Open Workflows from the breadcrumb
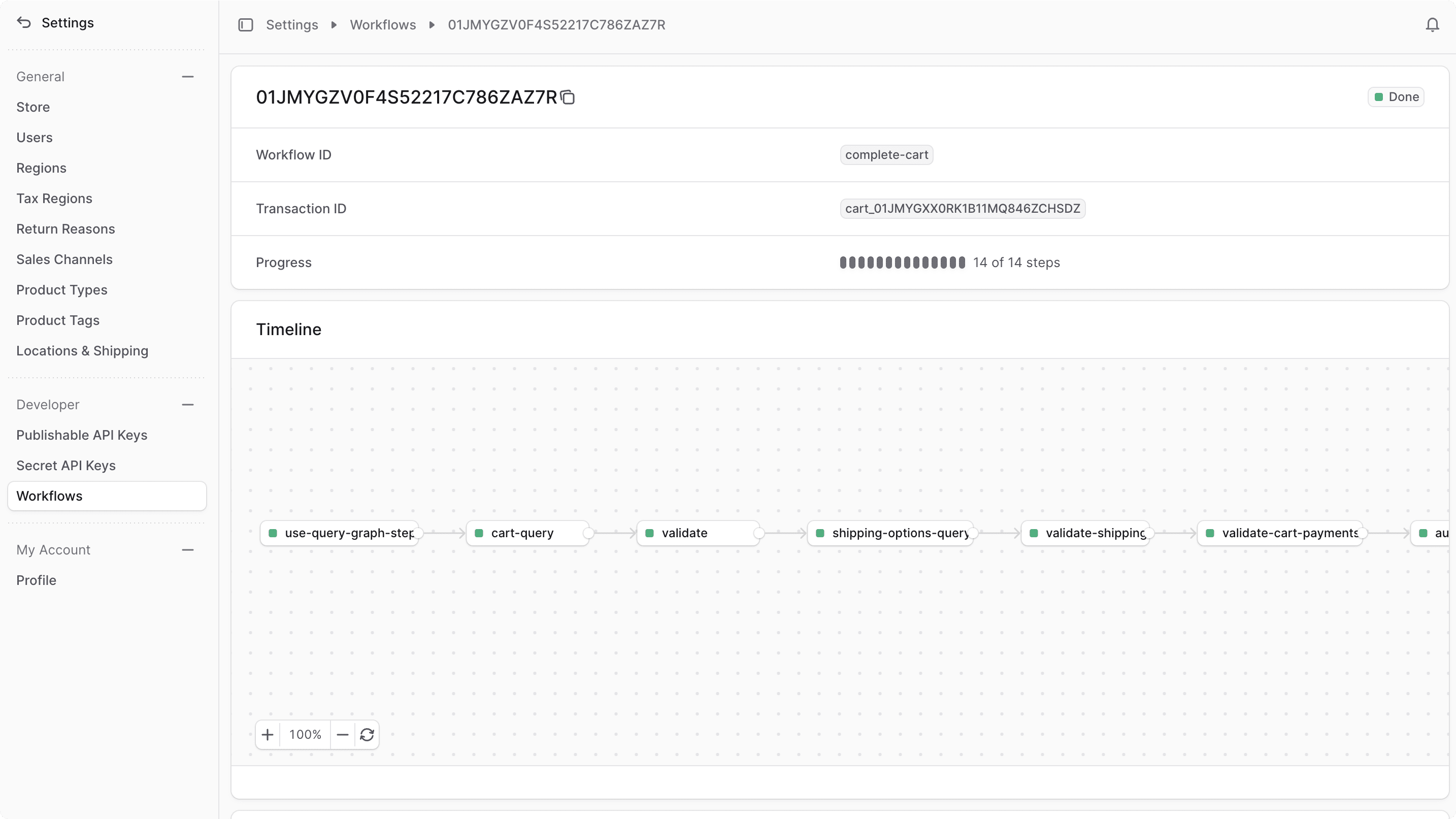1456x819 pixels. [x=382, y=24]
